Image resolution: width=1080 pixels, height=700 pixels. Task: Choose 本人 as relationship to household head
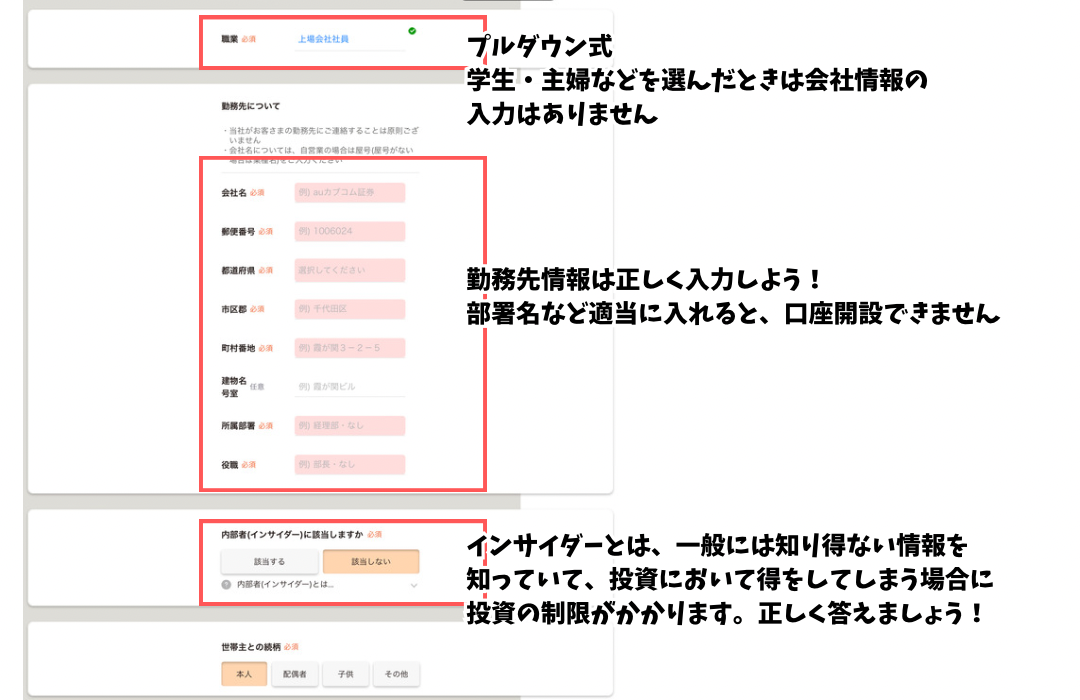click(244, 675)
